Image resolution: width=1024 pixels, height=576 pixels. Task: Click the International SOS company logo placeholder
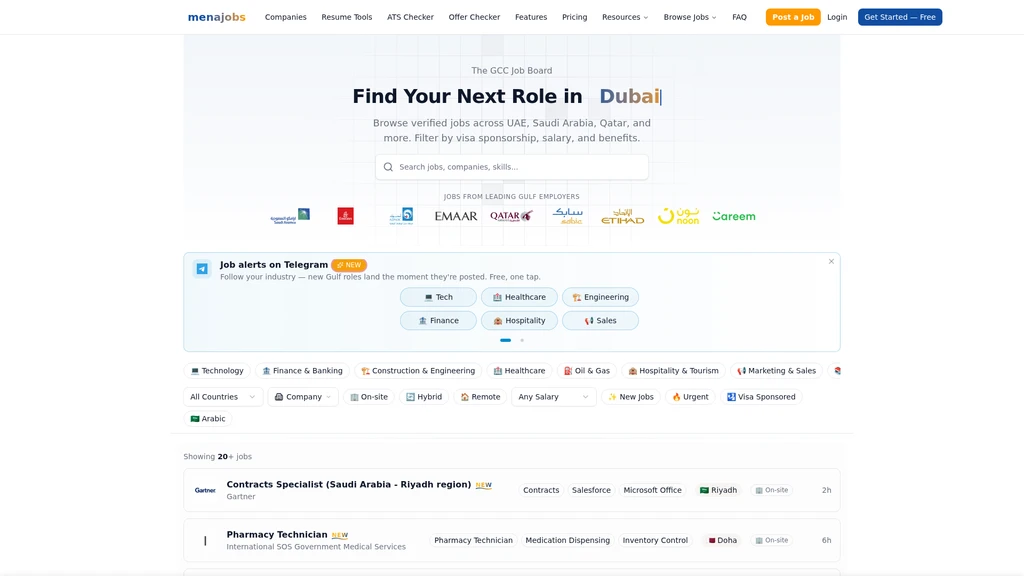tap(205, 540)
